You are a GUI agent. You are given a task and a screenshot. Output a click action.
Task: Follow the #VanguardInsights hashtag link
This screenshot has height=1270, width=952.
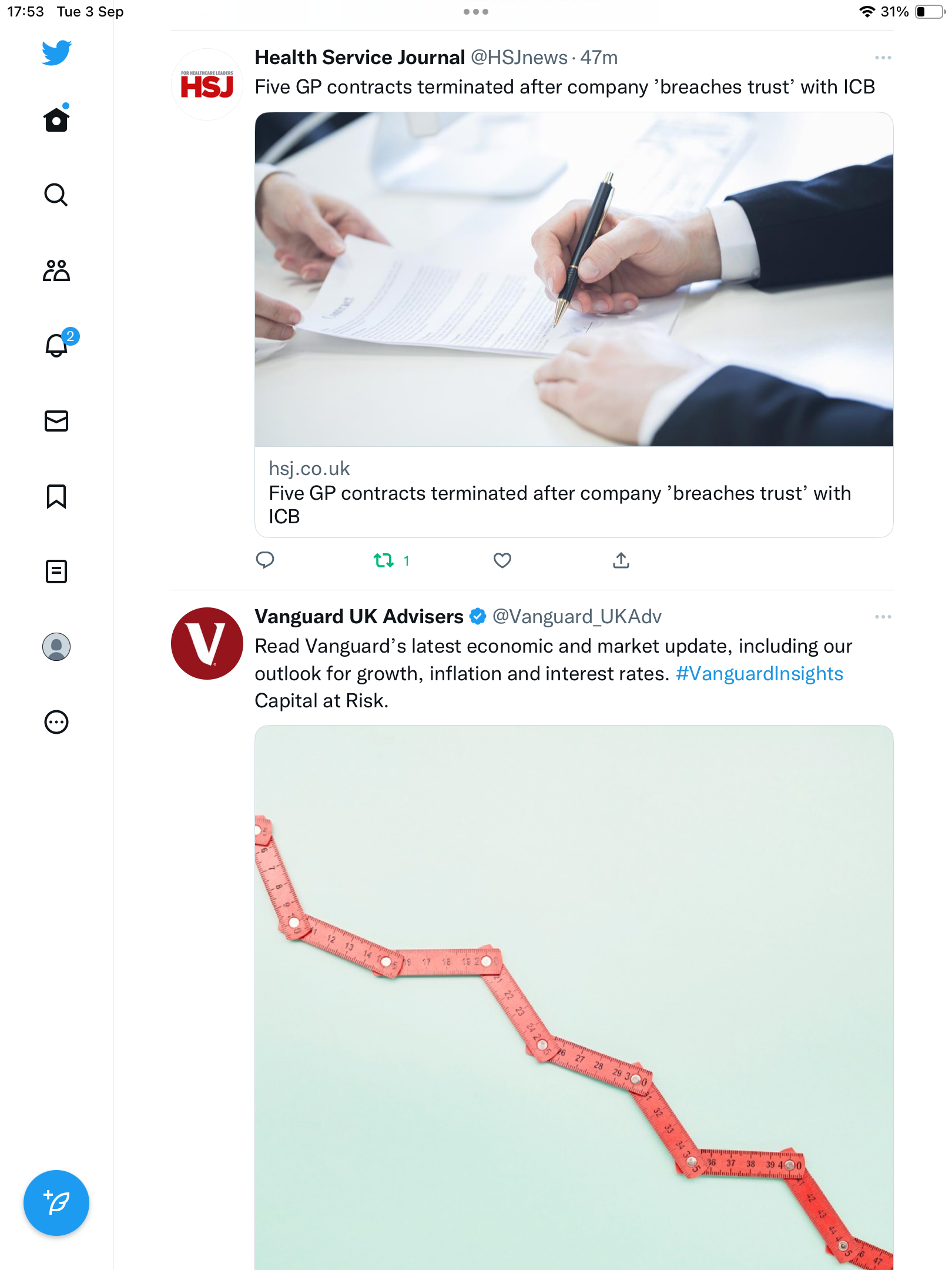[x=759, y=674]
